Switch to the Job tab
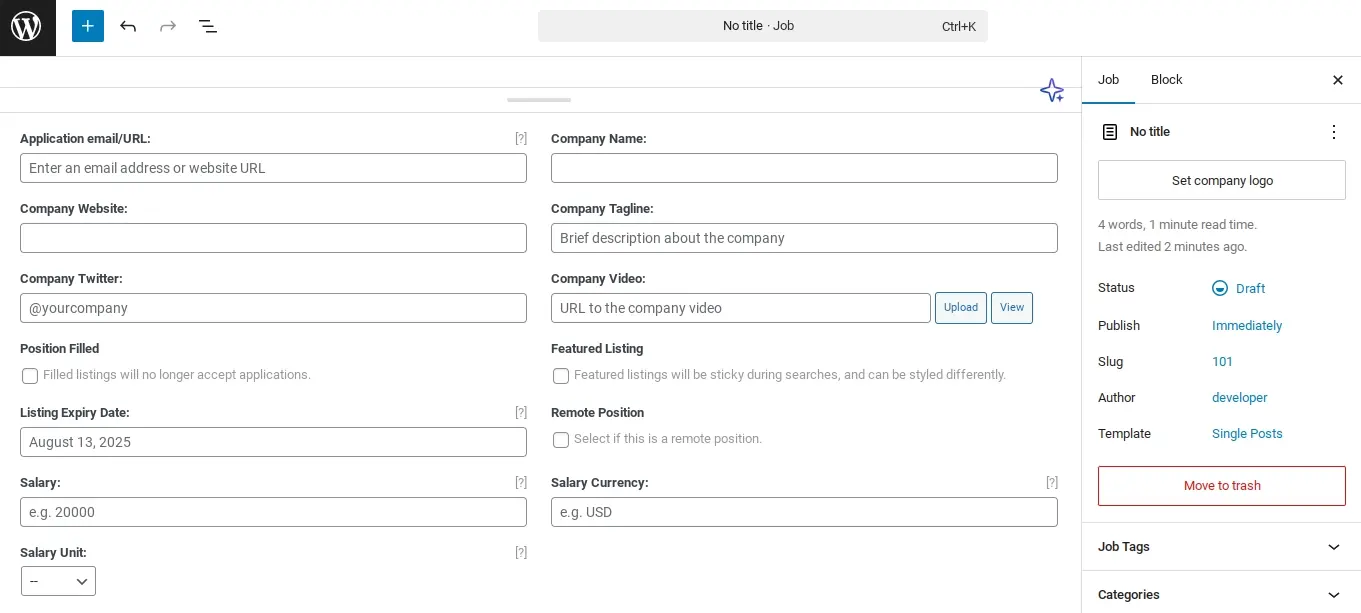1361x613 pixels. (x=1108, y=80)
